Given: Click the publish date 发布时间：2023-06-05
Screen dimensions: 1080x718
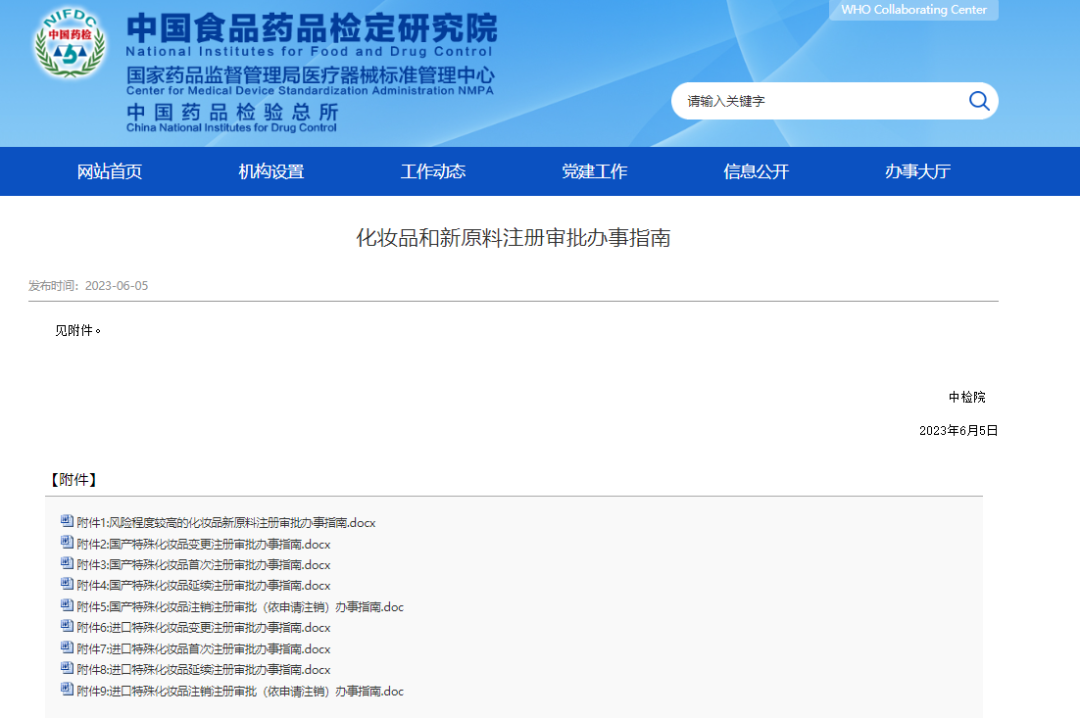Looking at the screenshot, I should 88,285.
